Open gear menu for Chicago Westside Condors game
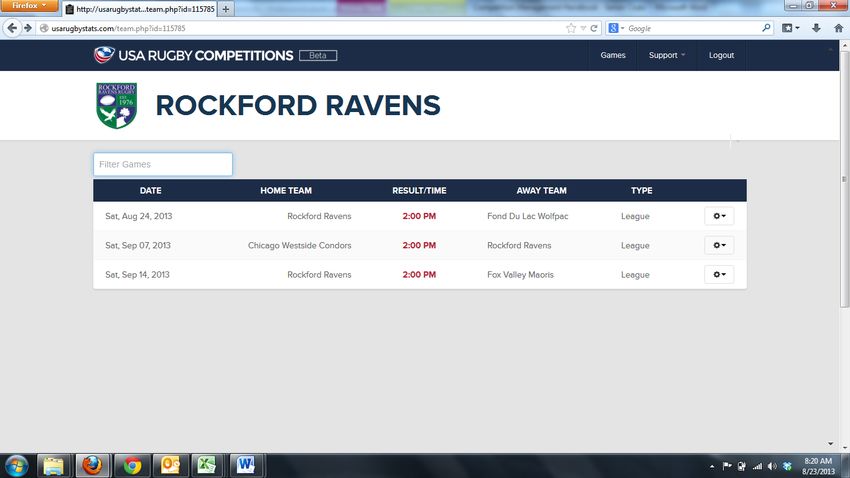850x478 pixels. coord(719,245)
